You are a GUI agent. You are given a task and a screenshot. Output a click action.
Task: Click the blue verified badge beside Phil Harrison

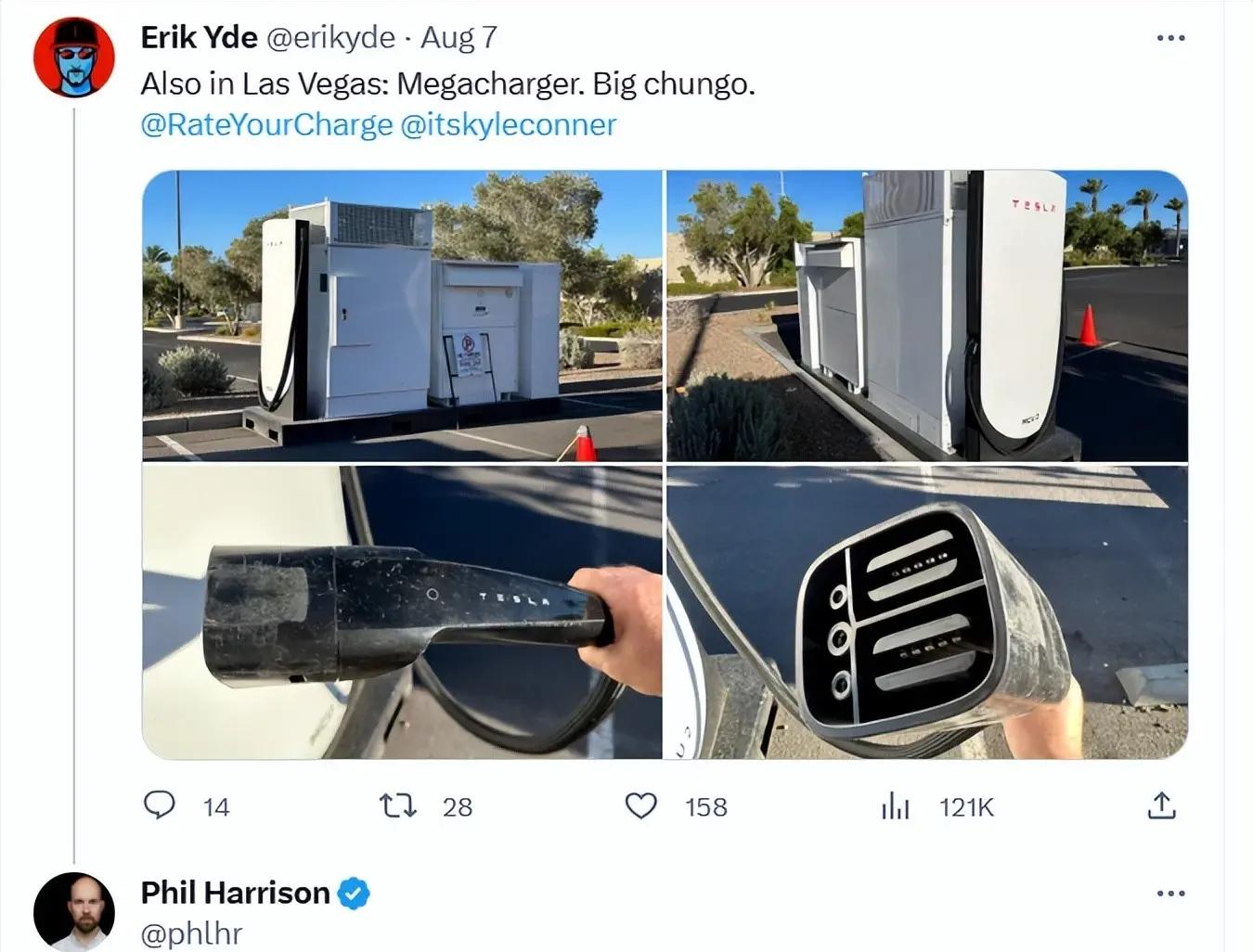(354, 894)
